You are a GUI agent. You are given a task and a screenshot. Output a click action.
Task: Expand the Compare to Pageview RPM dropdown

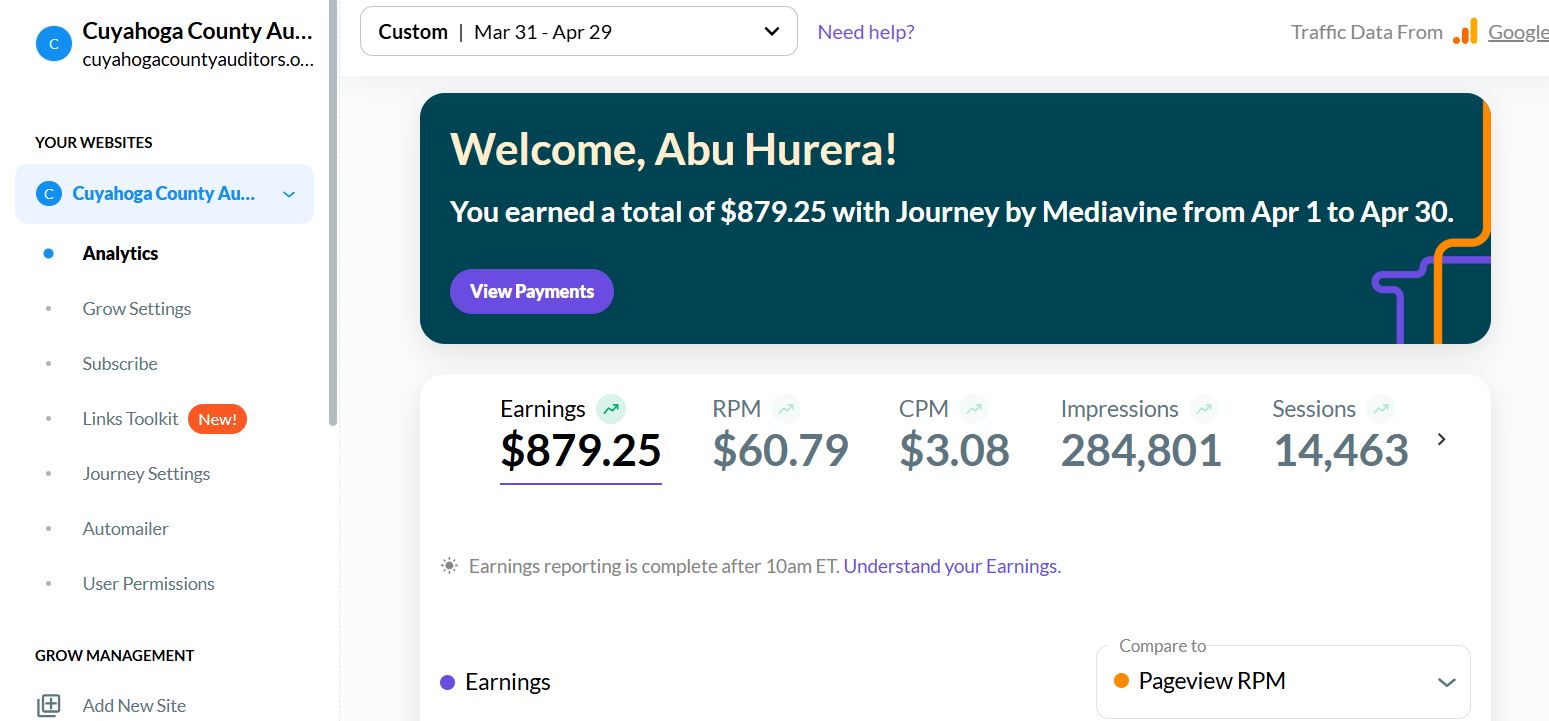(x=1283, y=681)
